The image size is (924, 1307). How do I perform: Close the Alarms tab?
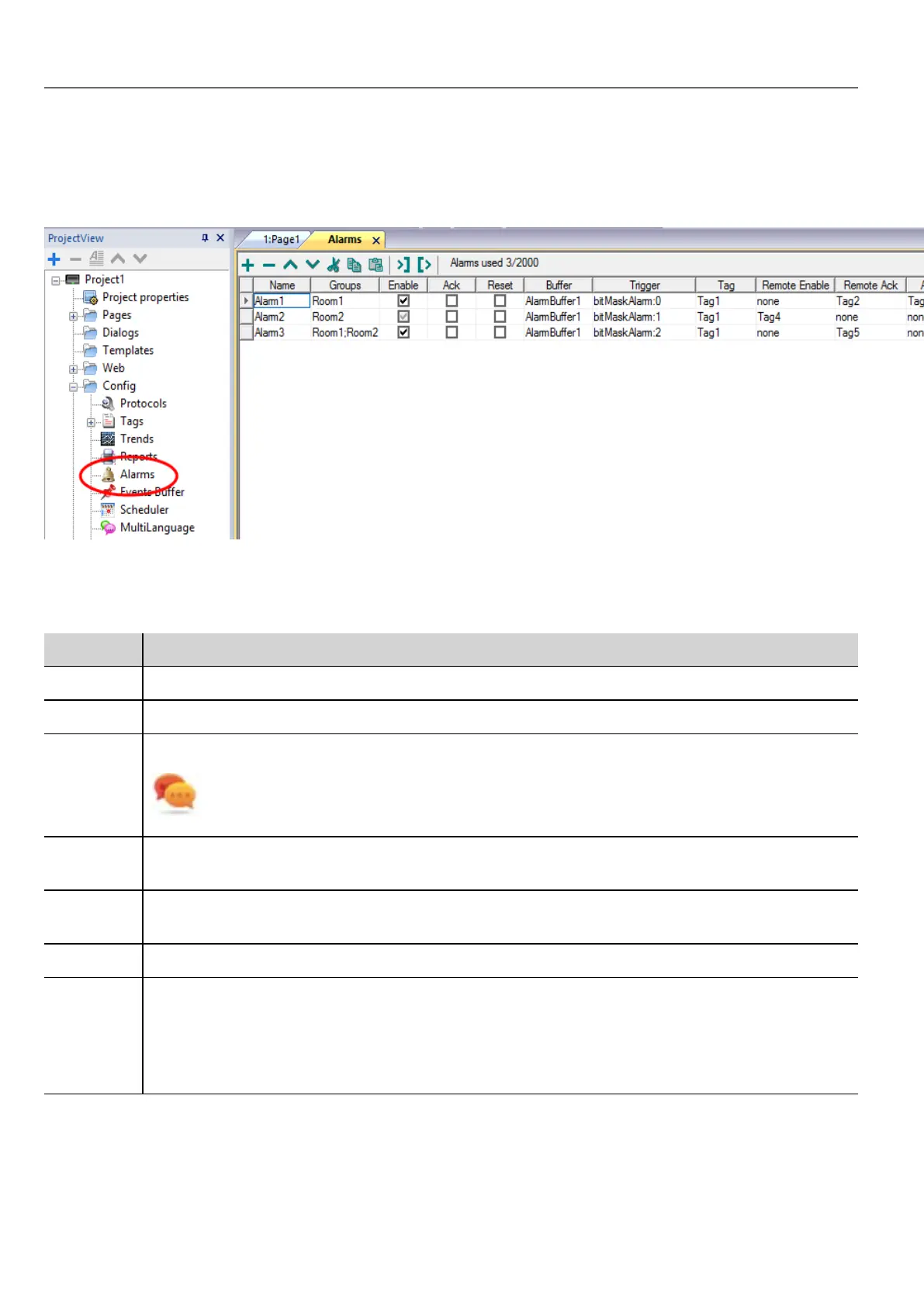pyautogui.click(x=376, y=241)
